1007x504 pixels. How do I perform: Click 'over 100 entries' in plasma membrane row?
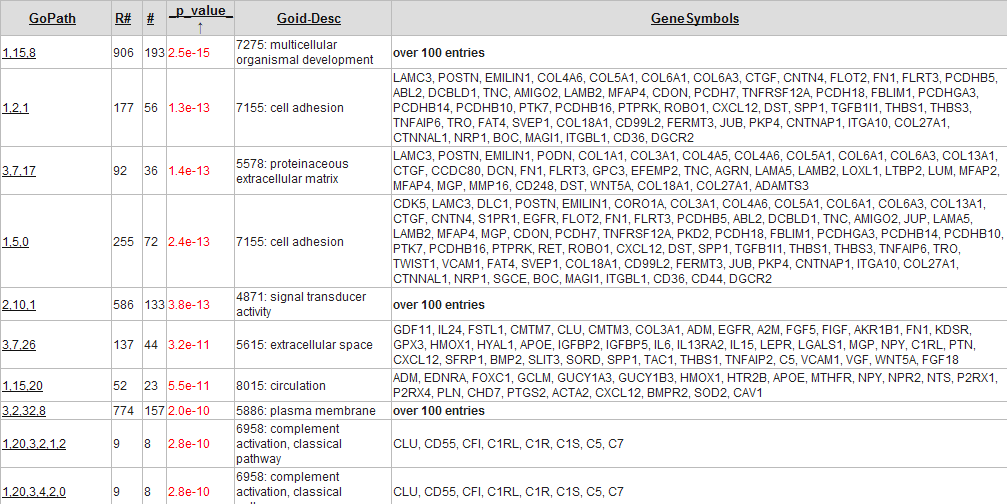click(439, 411)
